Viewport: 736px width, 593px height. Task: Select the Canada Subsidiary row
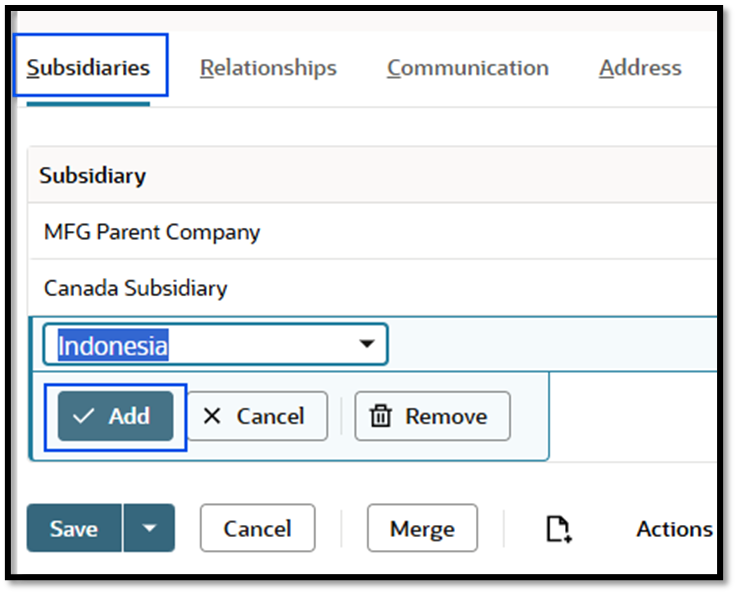(136, 288)
